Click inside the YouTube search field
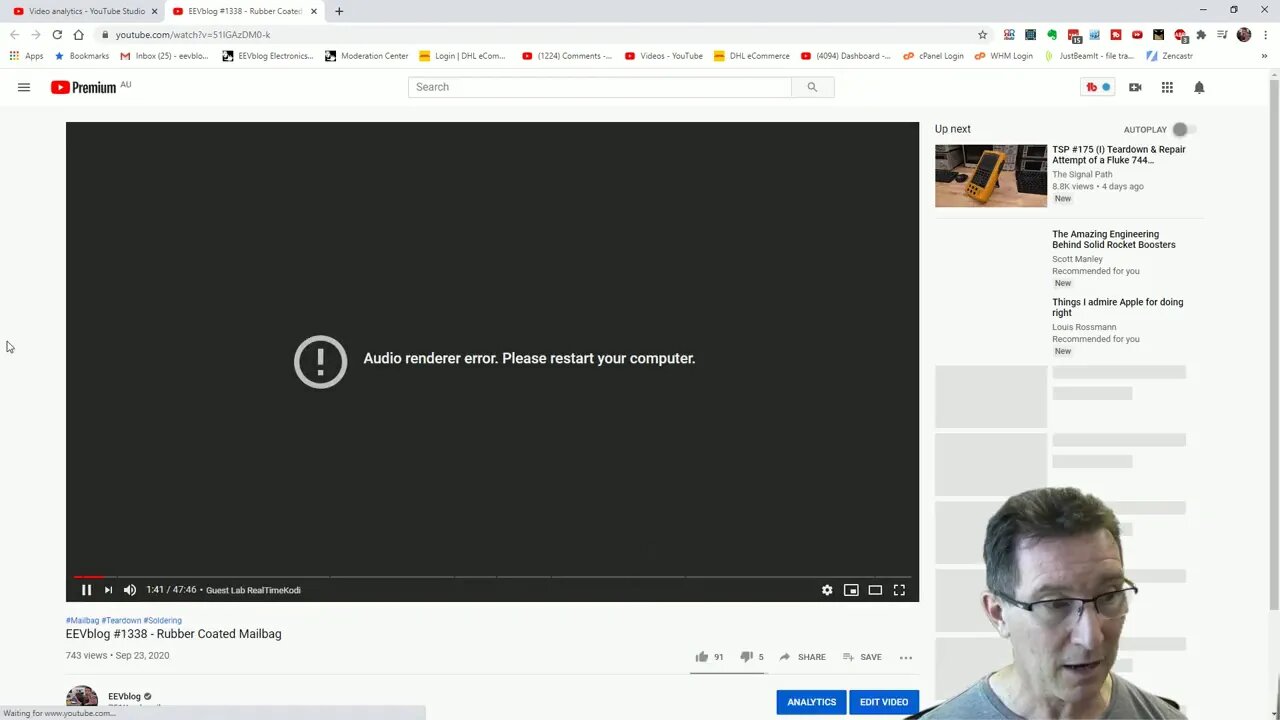The width and height of the screenshot is (1280, 720). point(599,87)
